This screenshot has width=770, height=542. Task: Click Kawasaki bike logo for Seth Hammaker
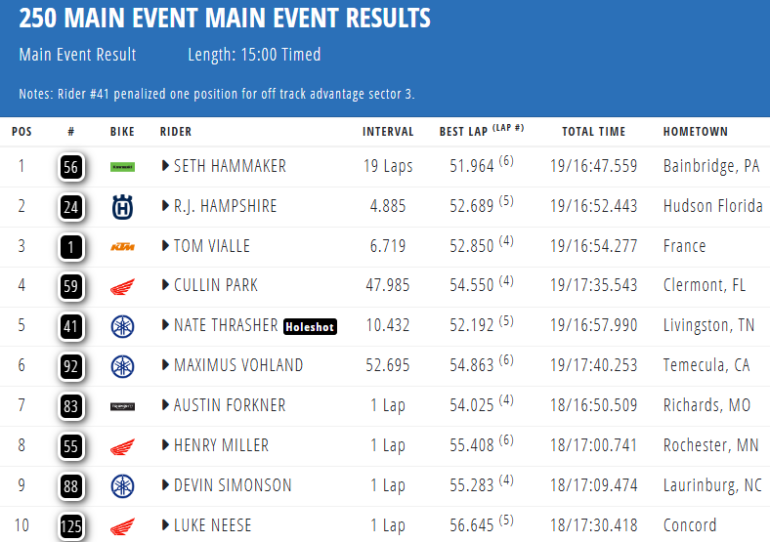point(122,166)
